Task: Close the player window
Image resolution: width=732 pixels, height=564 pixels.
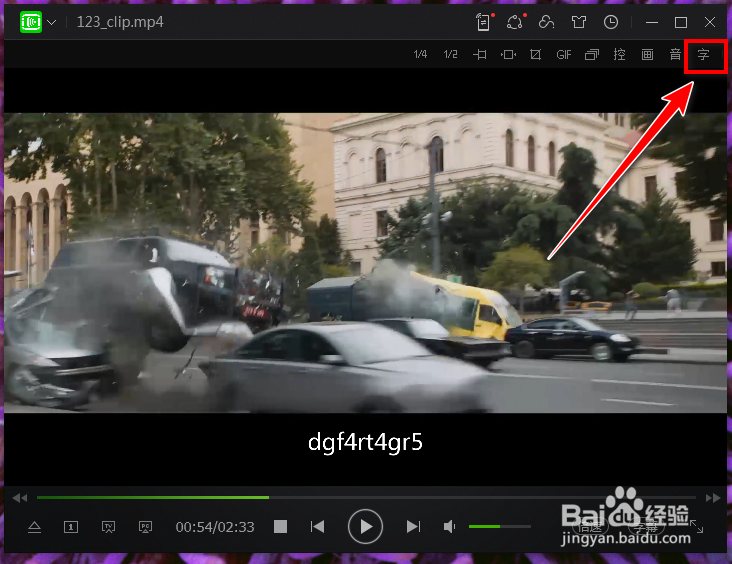Action: click(710, 22)
